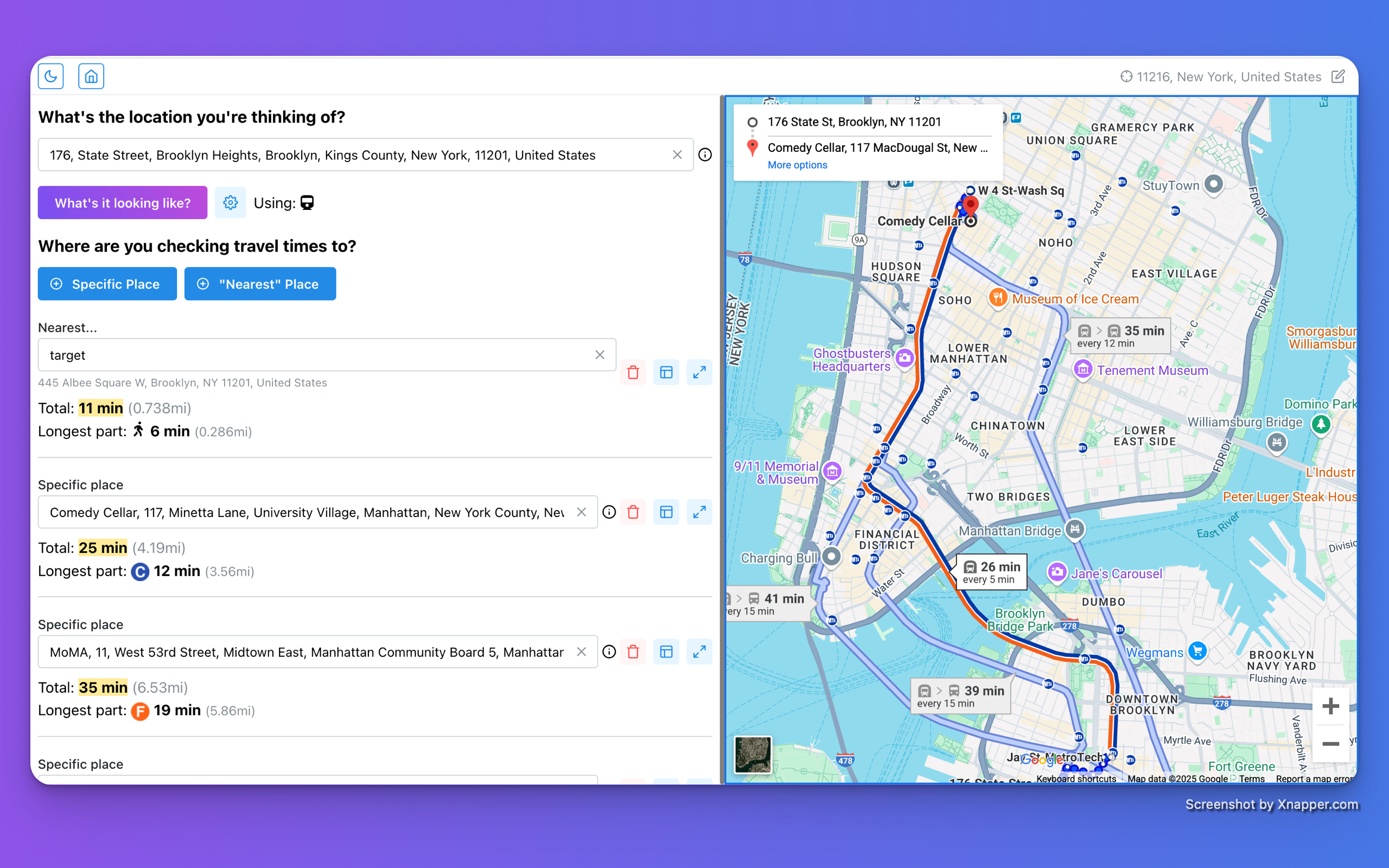Click the '25 min' total travel time

103,548
